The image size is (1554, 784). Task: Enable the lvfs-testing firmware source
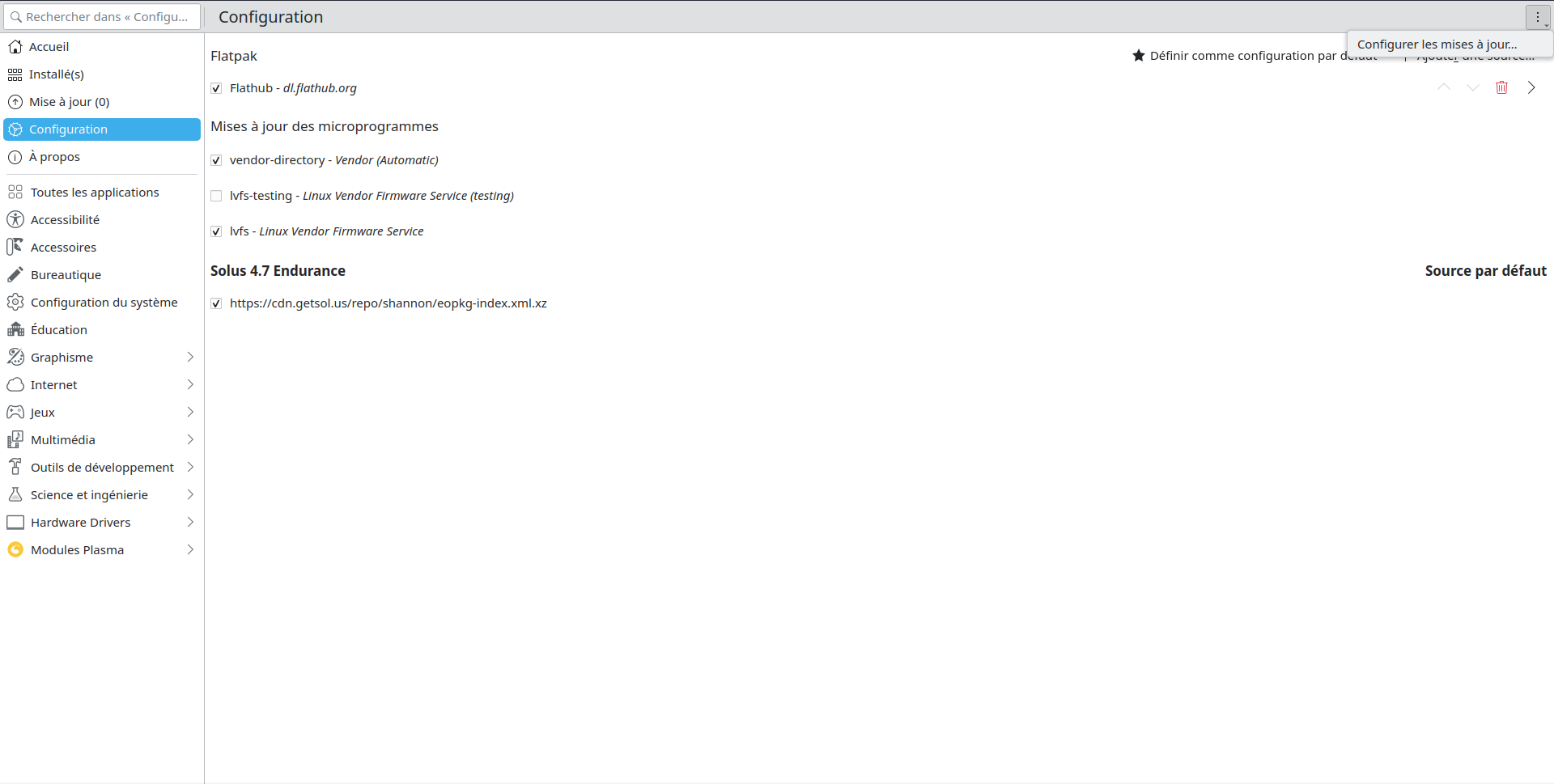pos(216,196)
